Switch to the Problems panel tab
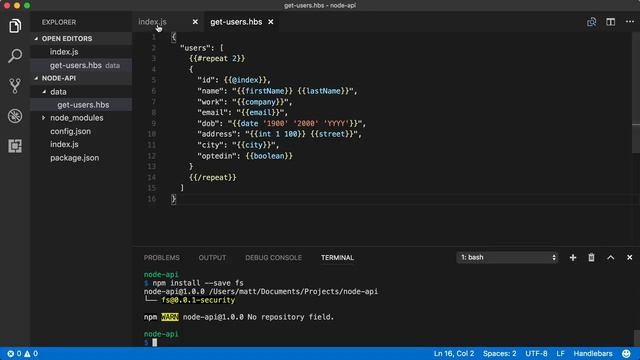This screenshot has height=360, width=640. [162, 258]
